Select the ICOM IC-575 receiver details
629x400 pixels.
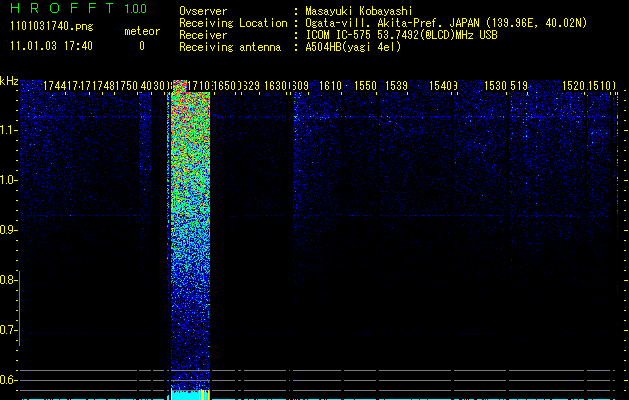click(401, 35)
